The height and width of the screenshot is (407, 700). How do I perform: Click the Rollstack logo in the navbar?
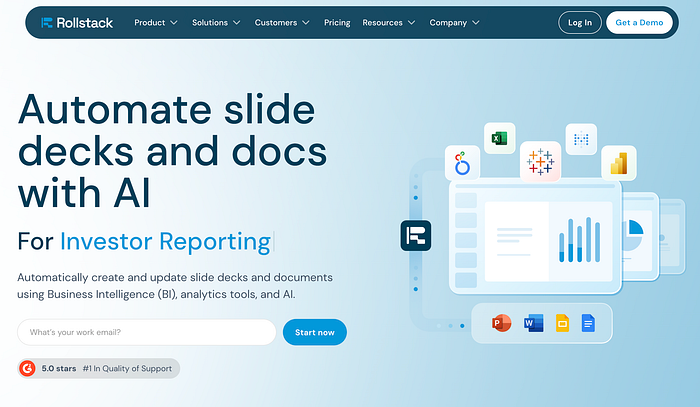coord(77,23)
